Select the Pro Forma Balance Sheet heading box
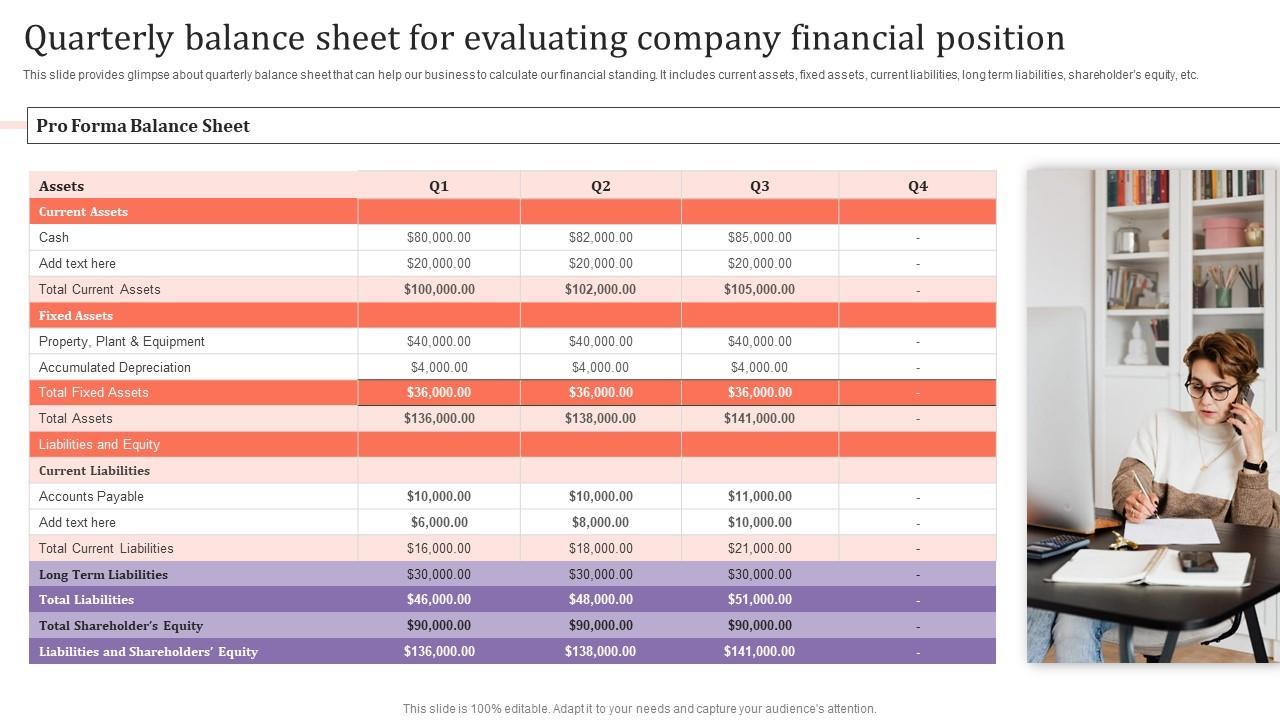 pos(143,126)
